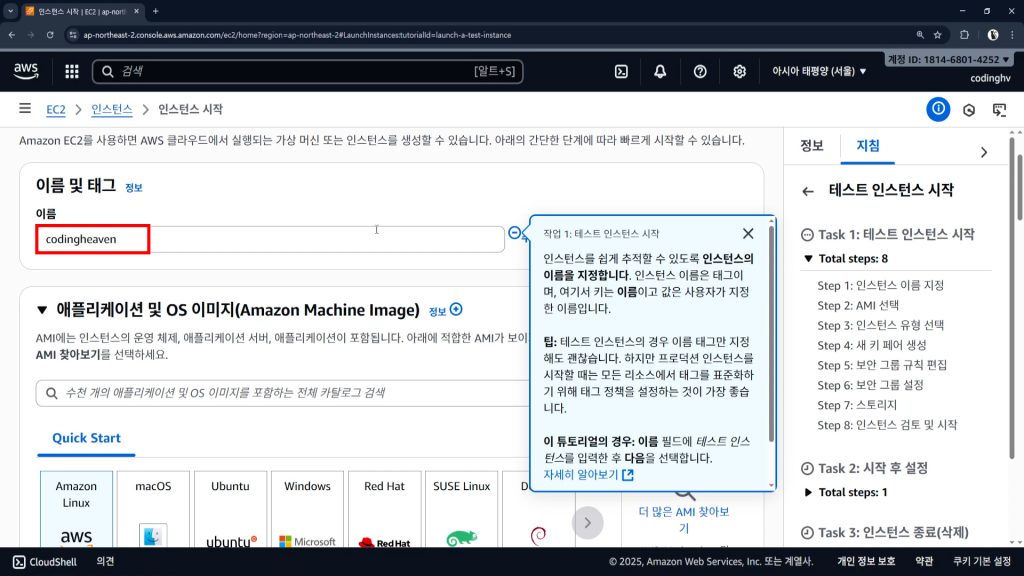Select the Ubuntu AMI tile
The width and height of the screenshot is (1024, 576).
coord(230,509)
